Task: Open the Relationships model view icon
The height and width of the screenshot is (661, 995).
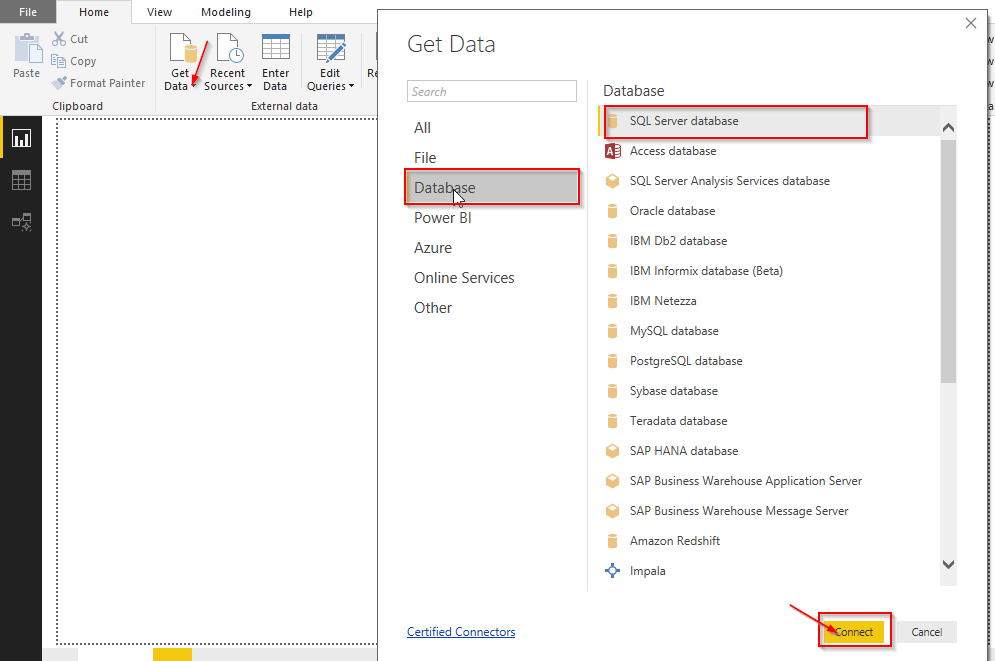Action: coord(21,222)
